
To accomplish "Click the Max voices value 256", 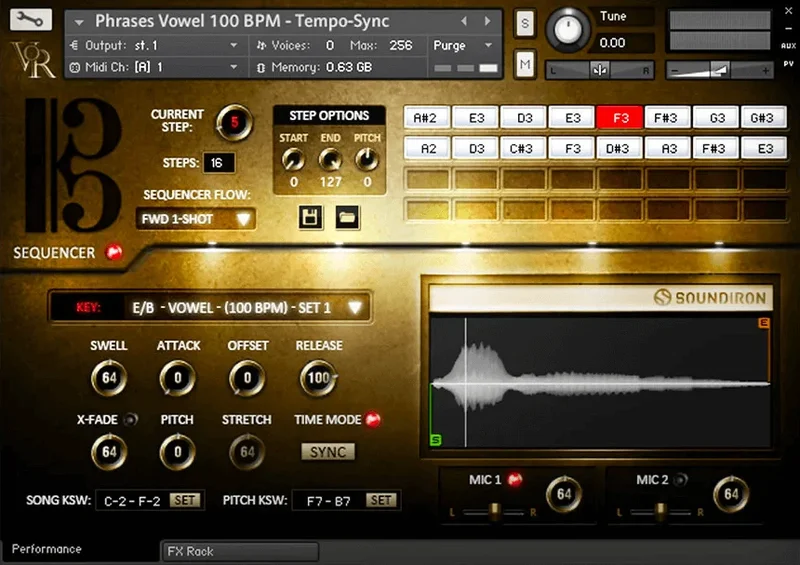I will coord(401,45).
